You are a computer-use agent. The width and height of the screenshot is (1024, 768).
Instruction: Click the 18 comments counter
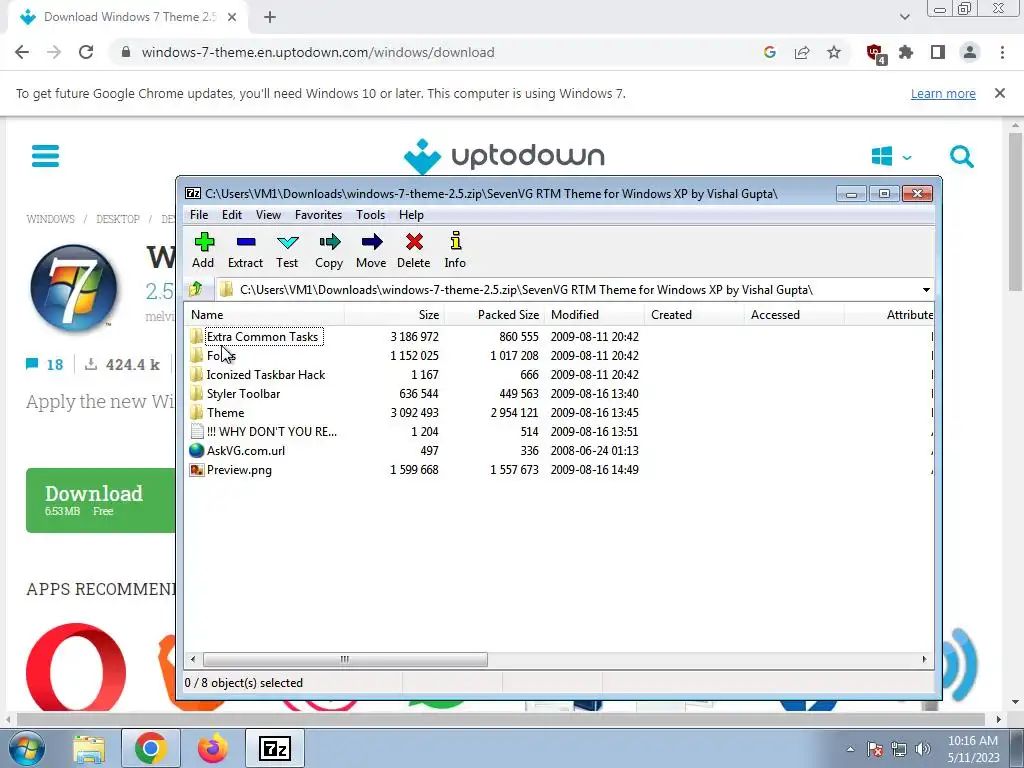[x=45, y=364]
